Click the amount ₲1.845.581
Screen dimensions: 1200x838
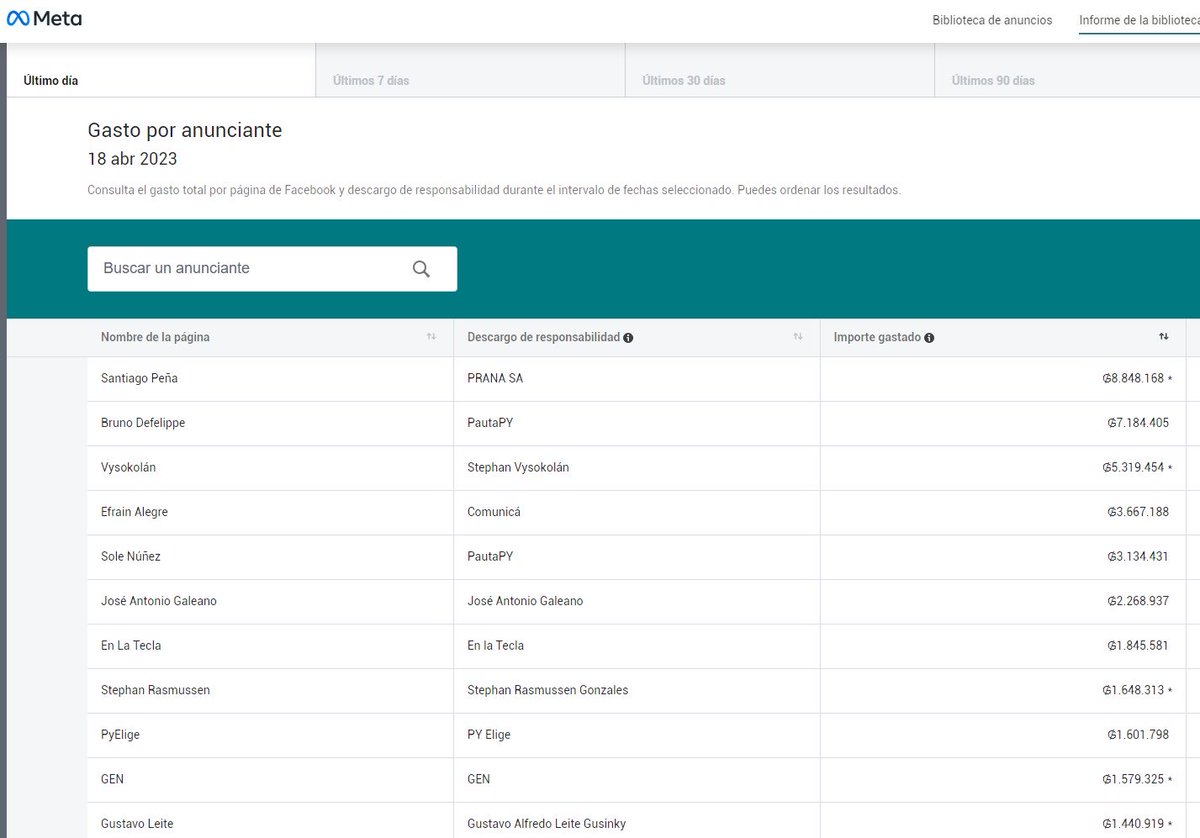pos(1138,646)
